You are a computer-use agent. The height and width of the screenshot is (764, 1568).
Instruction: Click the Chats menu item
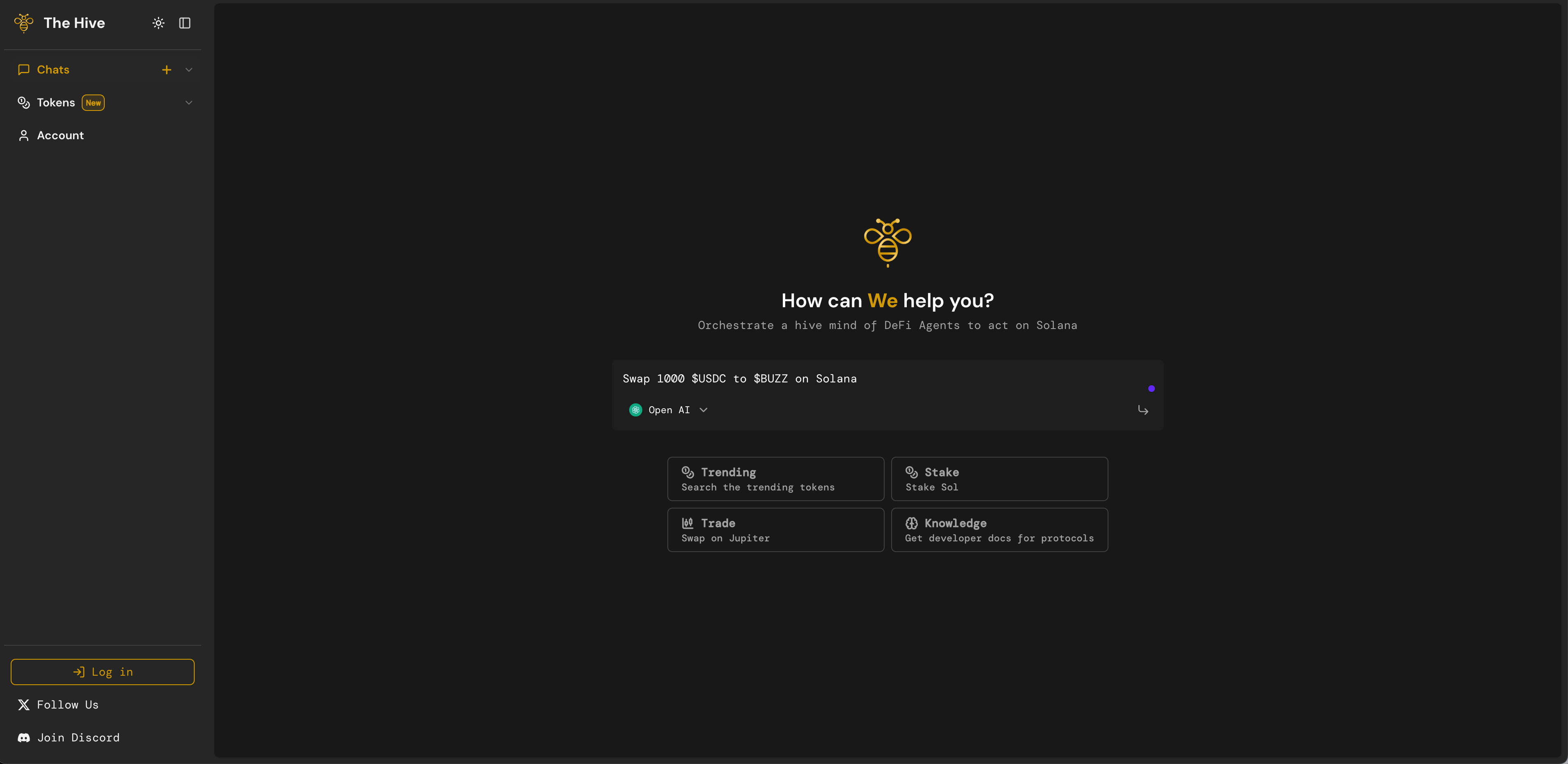click(x=53, y=70)
